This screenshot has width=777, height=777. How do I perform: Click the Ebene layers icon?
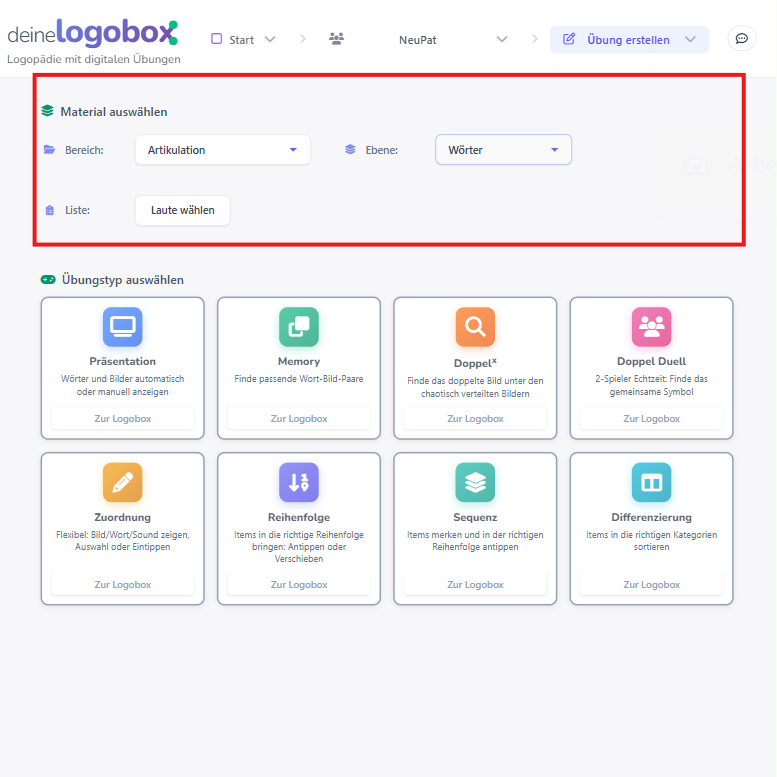tap(350, 149)
